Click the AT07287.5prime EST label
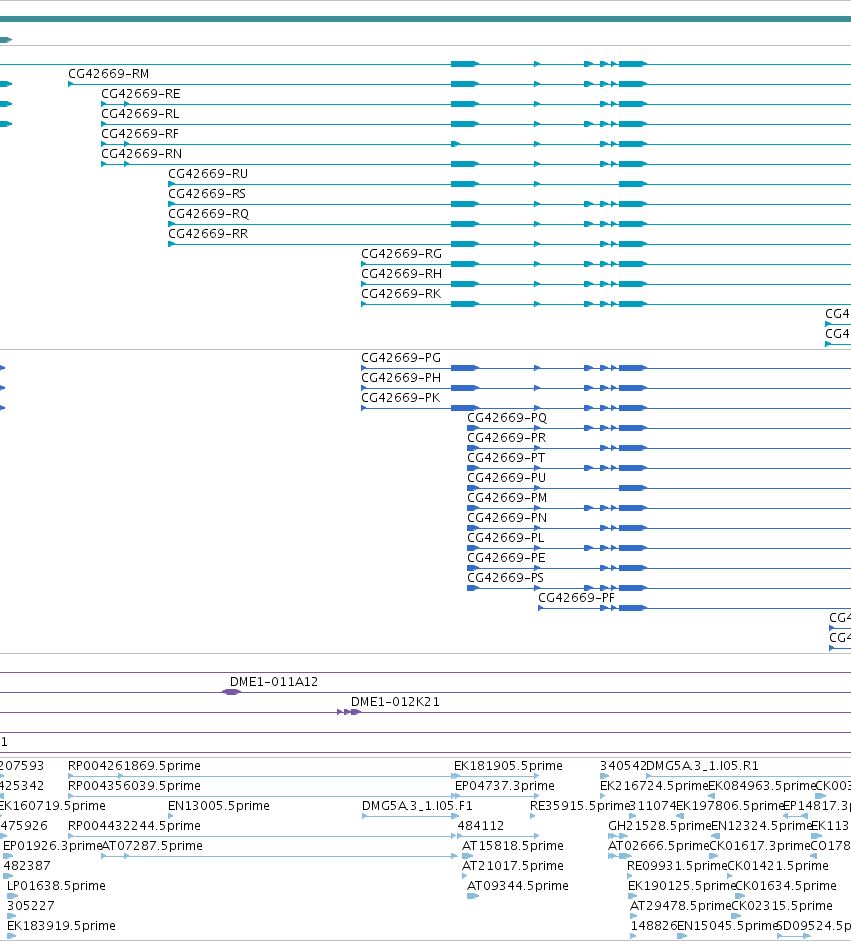The height and width of the screenshot is (941, 851). tap(152, 846)
